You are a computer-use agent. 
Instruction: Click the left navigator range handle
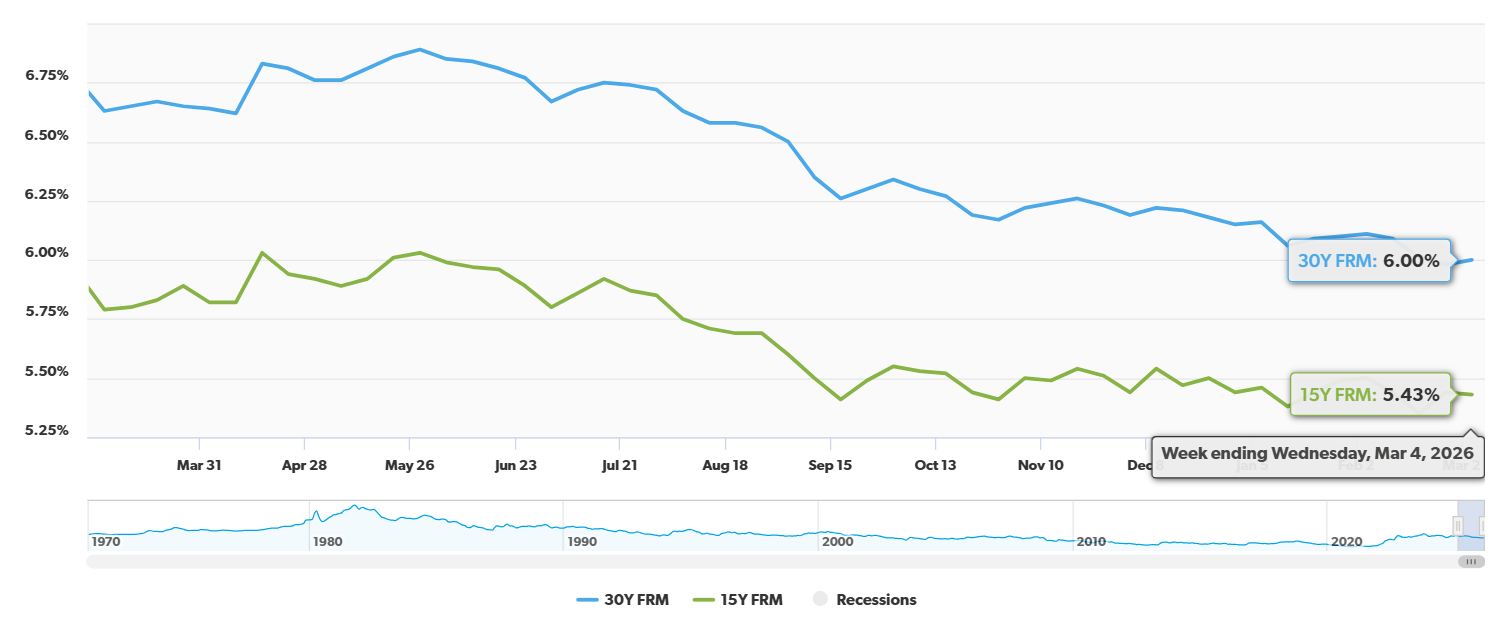point(1458,526)
